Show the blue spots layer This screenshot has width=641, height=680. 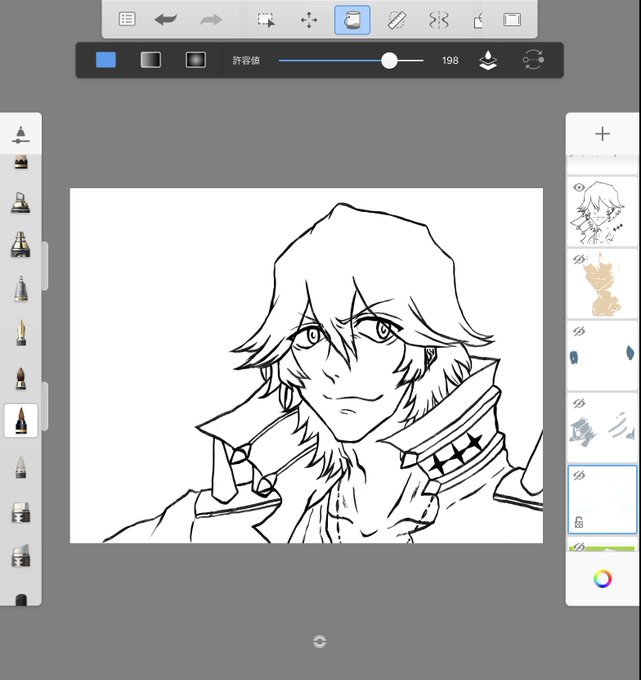pos(579,331)
